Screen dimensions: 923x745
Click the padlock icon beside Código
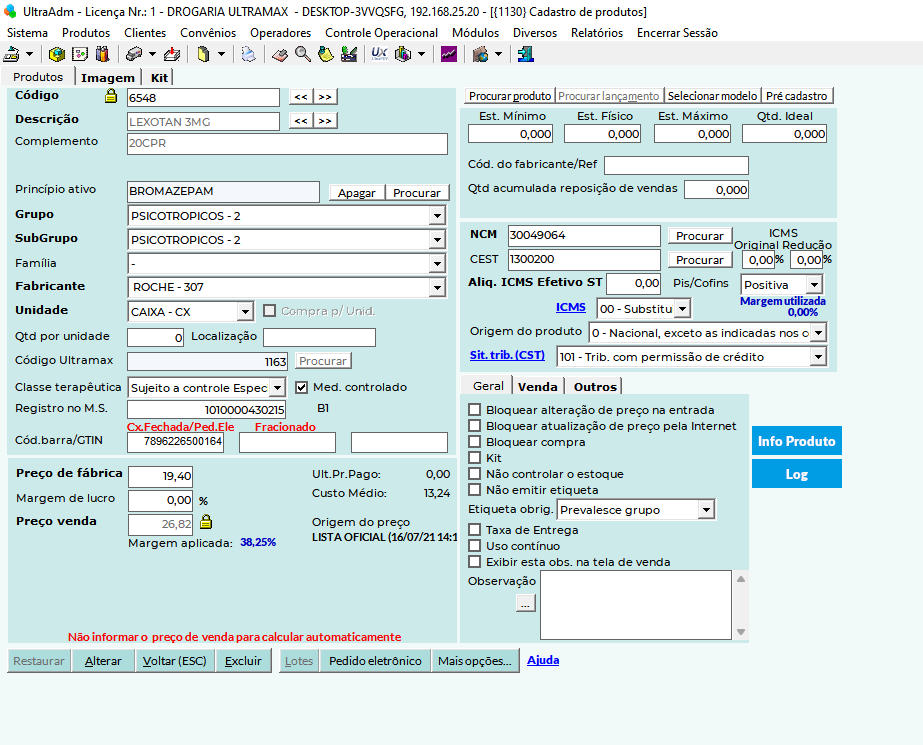111,95
